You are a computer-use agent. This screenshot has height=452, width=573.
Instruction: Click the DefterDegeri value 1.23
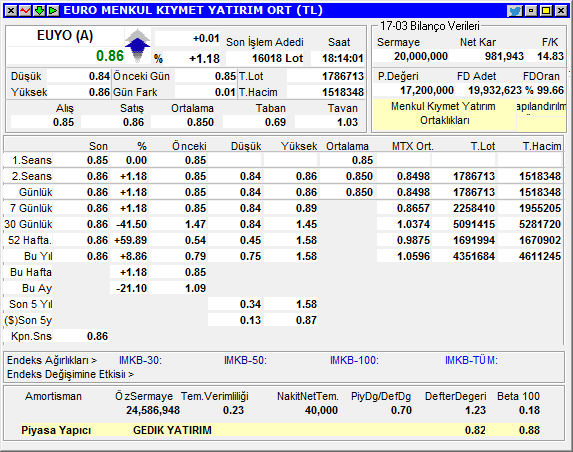[x=475, y=410]
